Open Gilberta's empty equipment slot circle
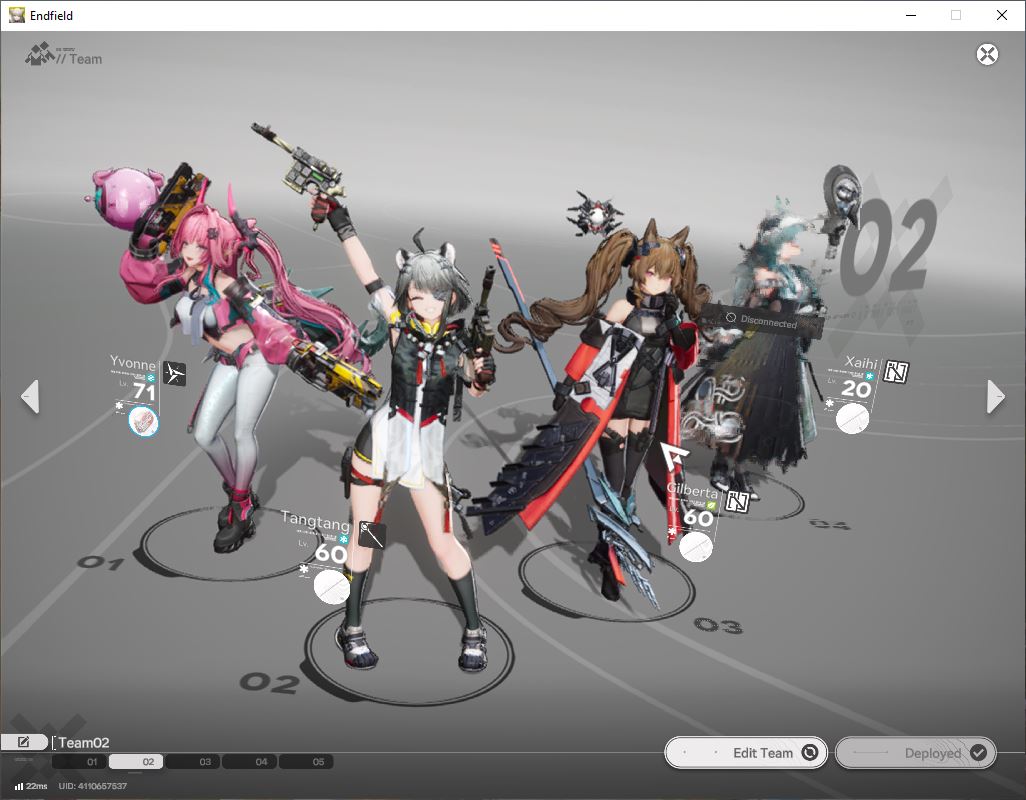 (x=696, y=547)
